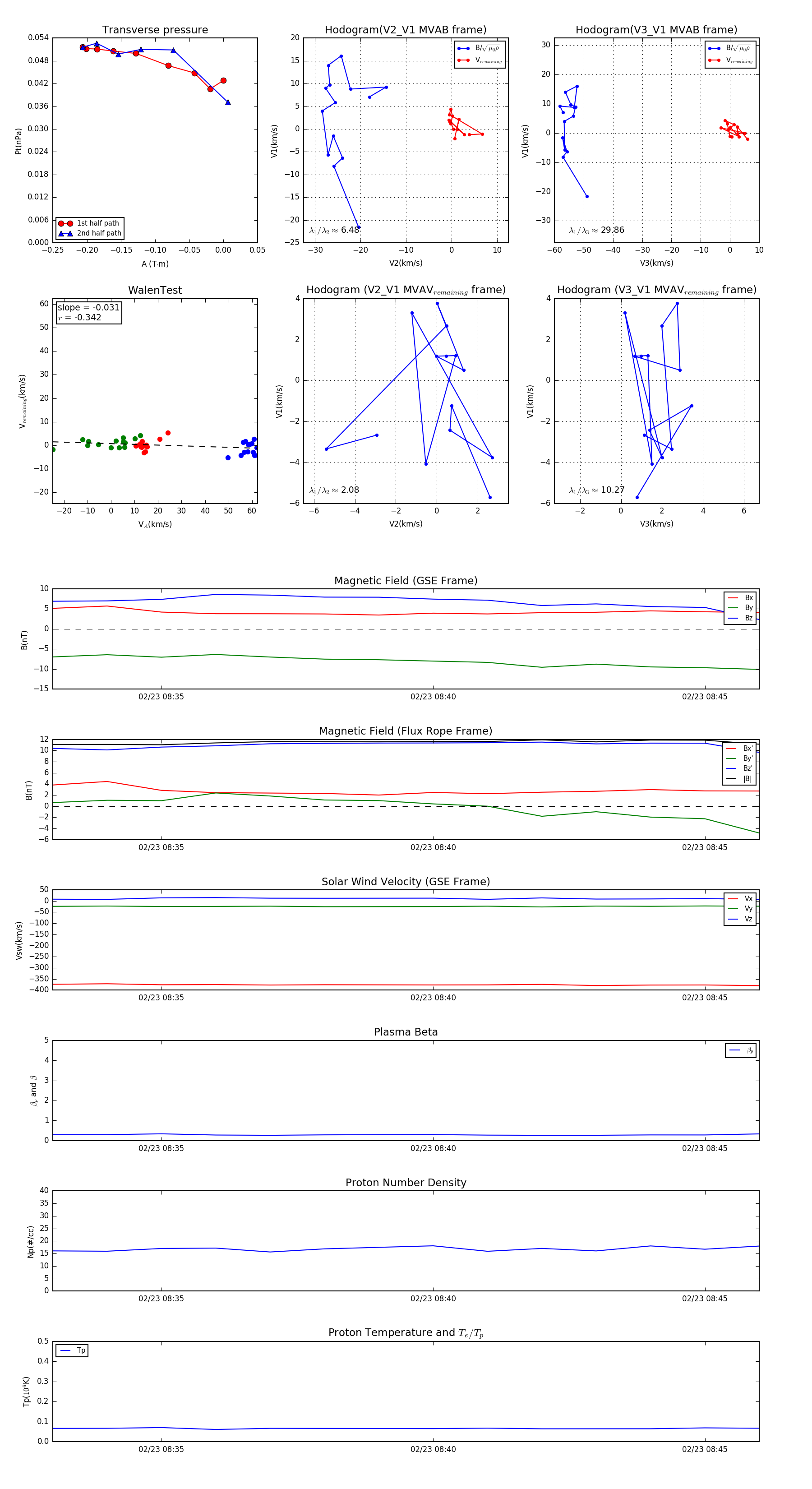This screenshot has width=812, height=1489.
Task: Click the "Tp(10^6K)" y-axis label
Action: (26, 1392)
